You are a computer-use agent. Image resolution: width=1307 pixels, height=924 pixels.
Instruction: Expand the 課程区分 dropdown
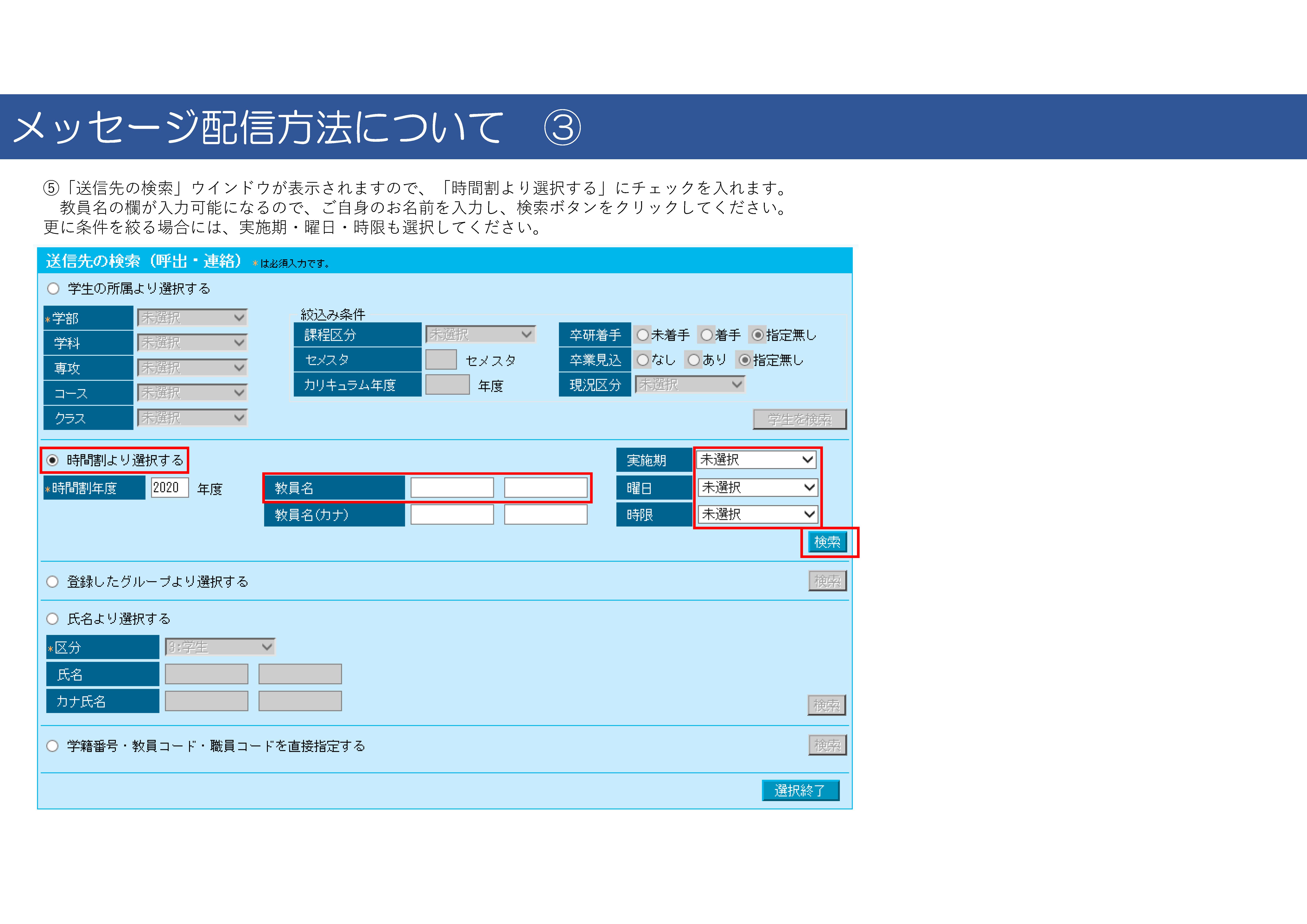(x=480, y=334)
